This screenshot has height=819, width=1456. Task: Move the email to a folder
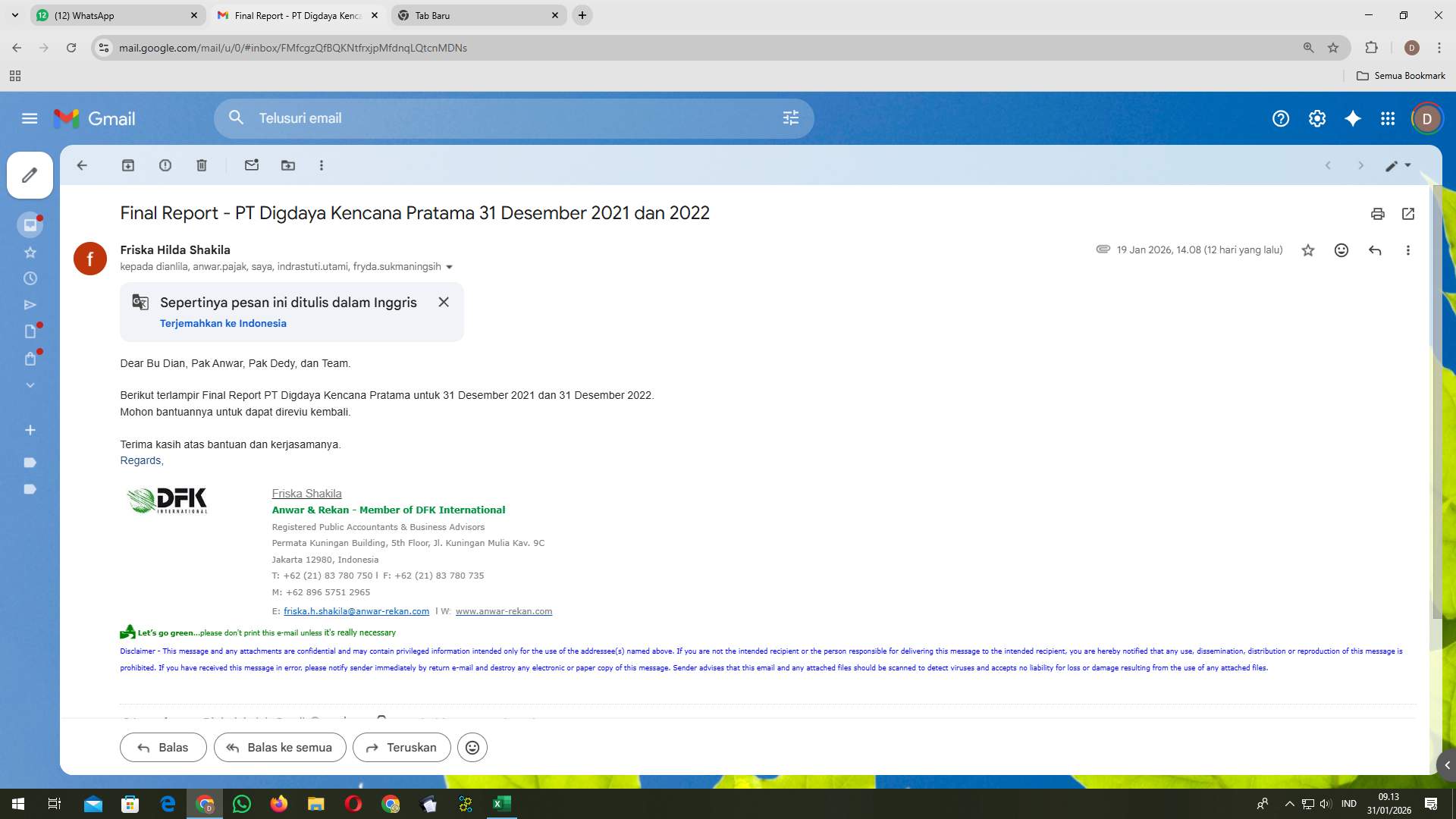(x=288, y=165)
